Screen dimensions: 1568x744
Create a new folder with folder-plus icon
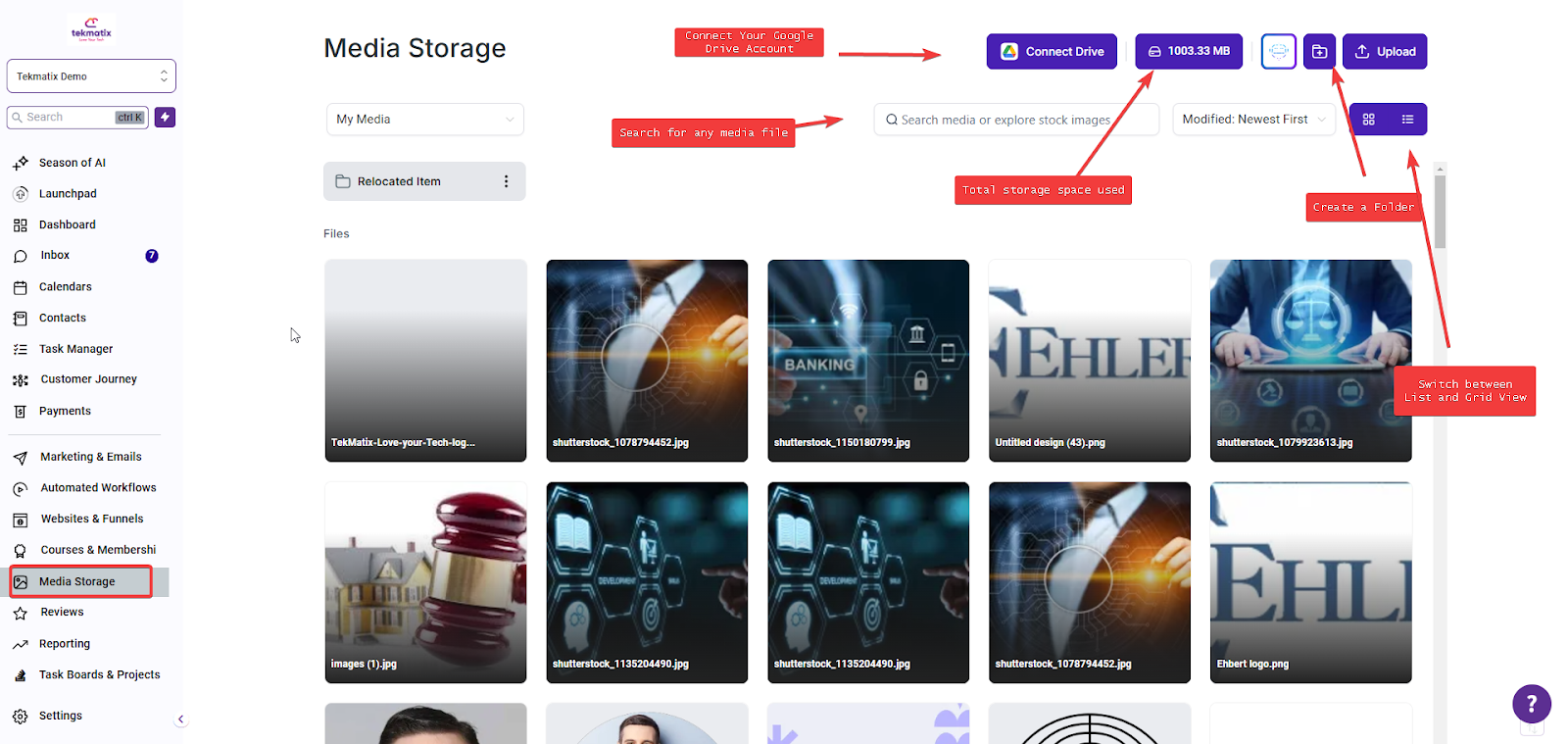tap(1320, 51)
